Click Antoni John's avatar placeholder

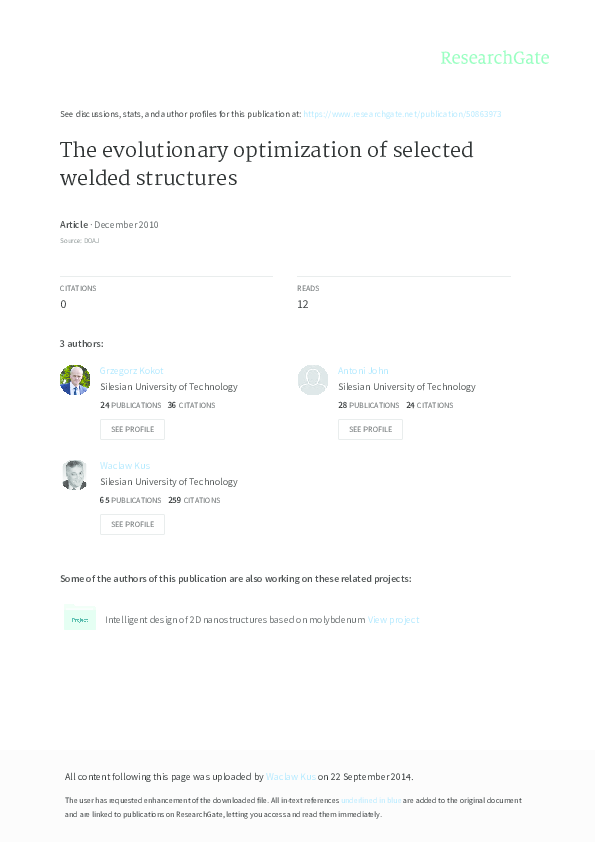[x=312, y=380]
